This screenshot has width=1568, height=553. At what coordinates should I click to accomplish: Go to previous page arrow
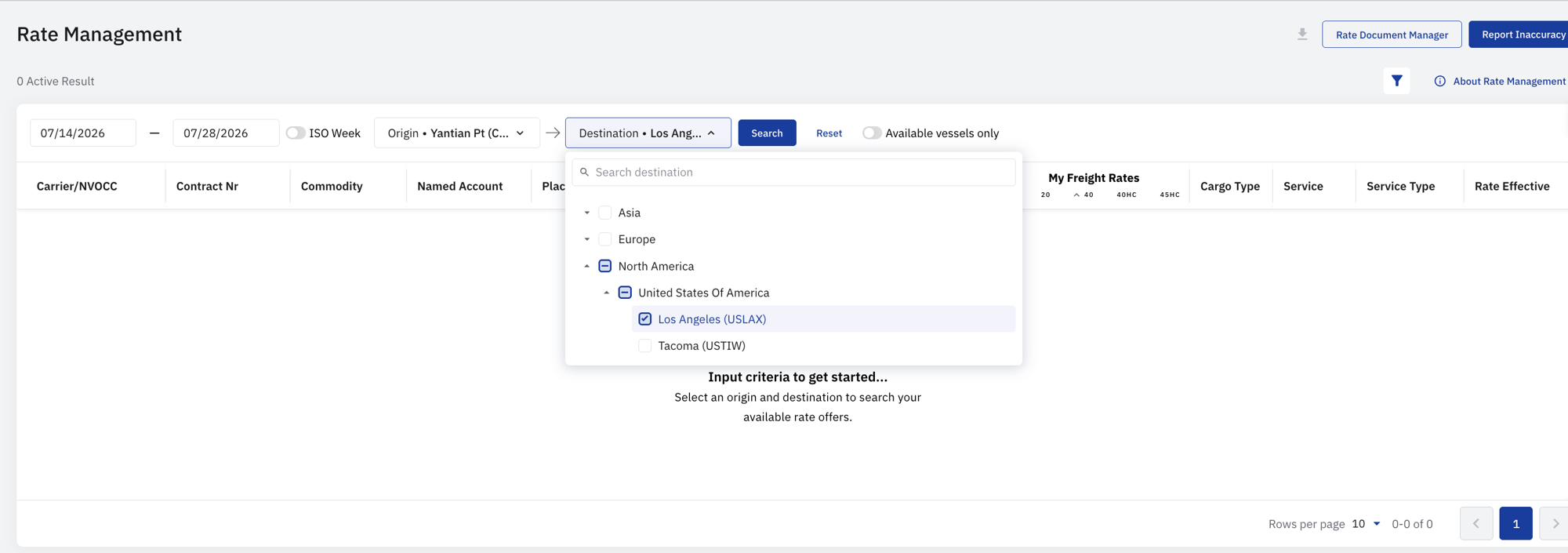pyautogui.click(x=1476, y=523)
